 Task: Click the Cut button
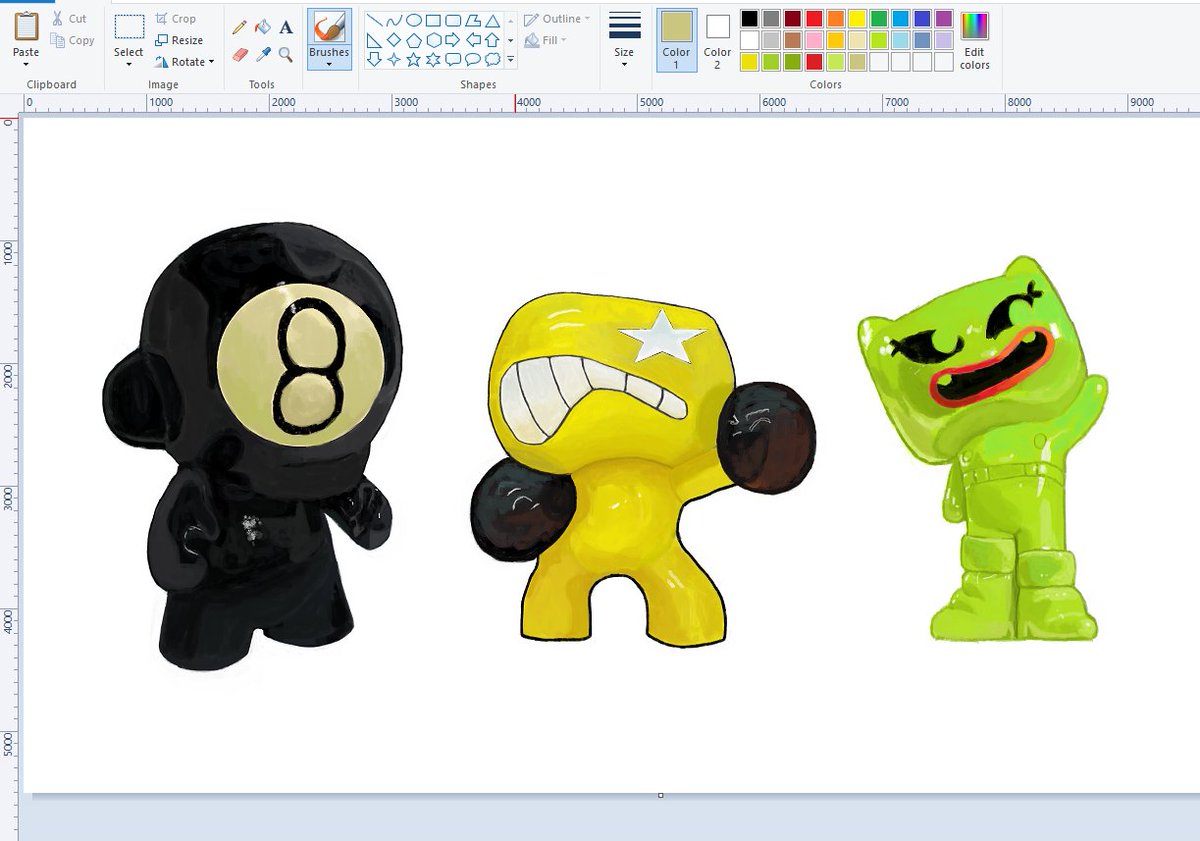[70, 19]
